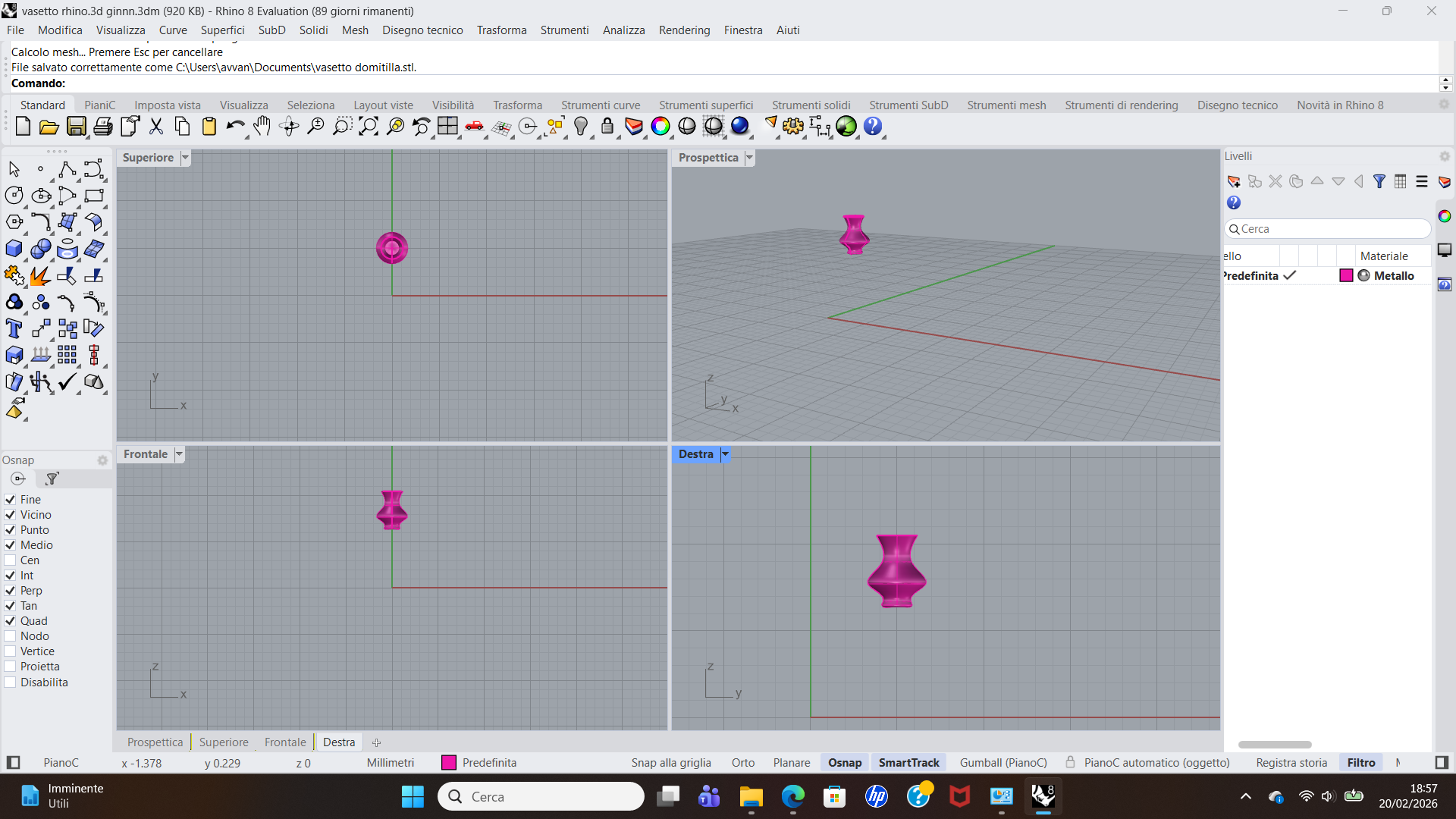Switch to the Strumenti SubD tab
1456x819 pixels.
pos(908,105)
